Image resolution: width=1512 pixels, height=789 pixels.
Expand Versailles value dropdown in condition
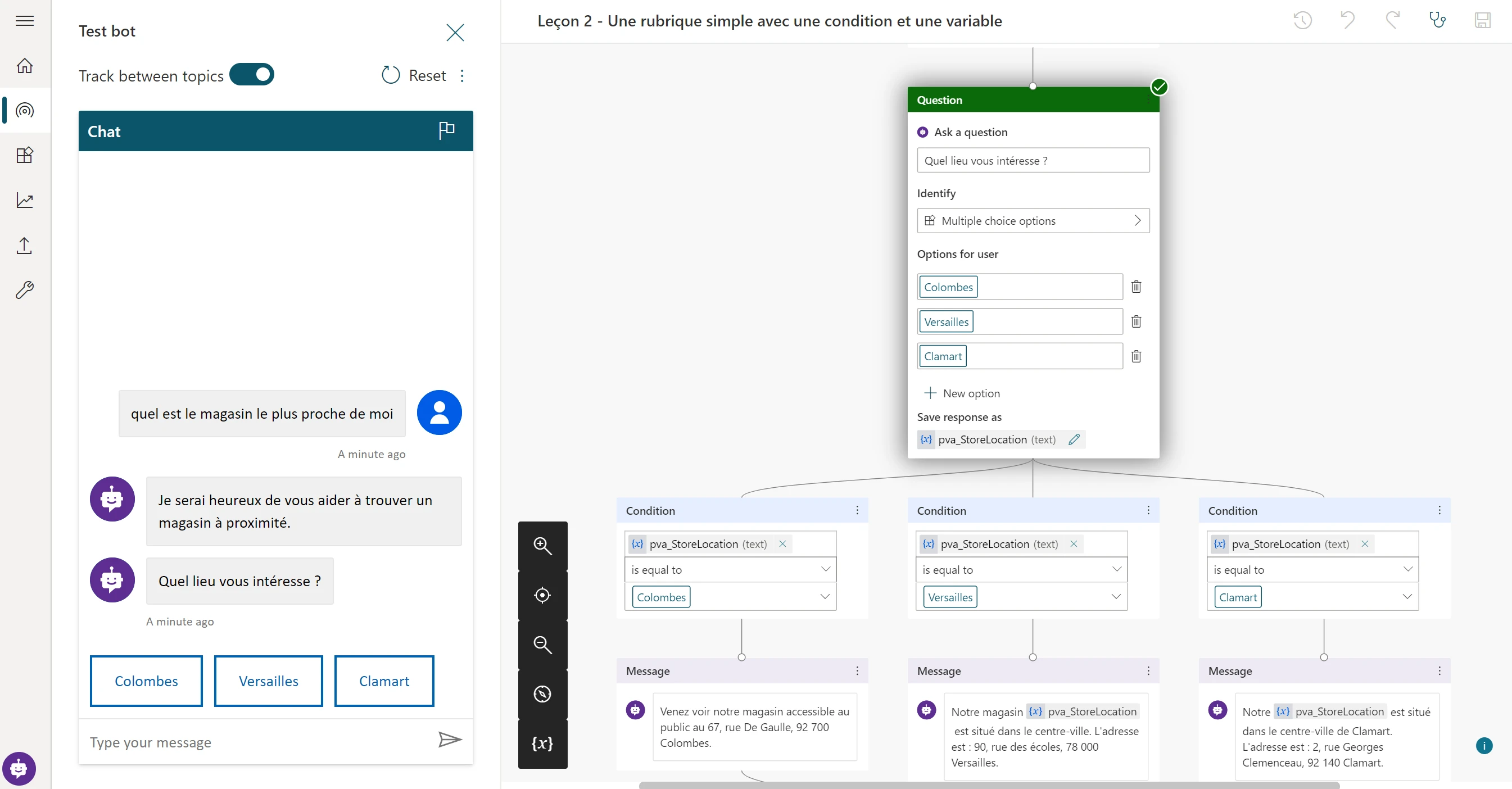click(1116, 596)
